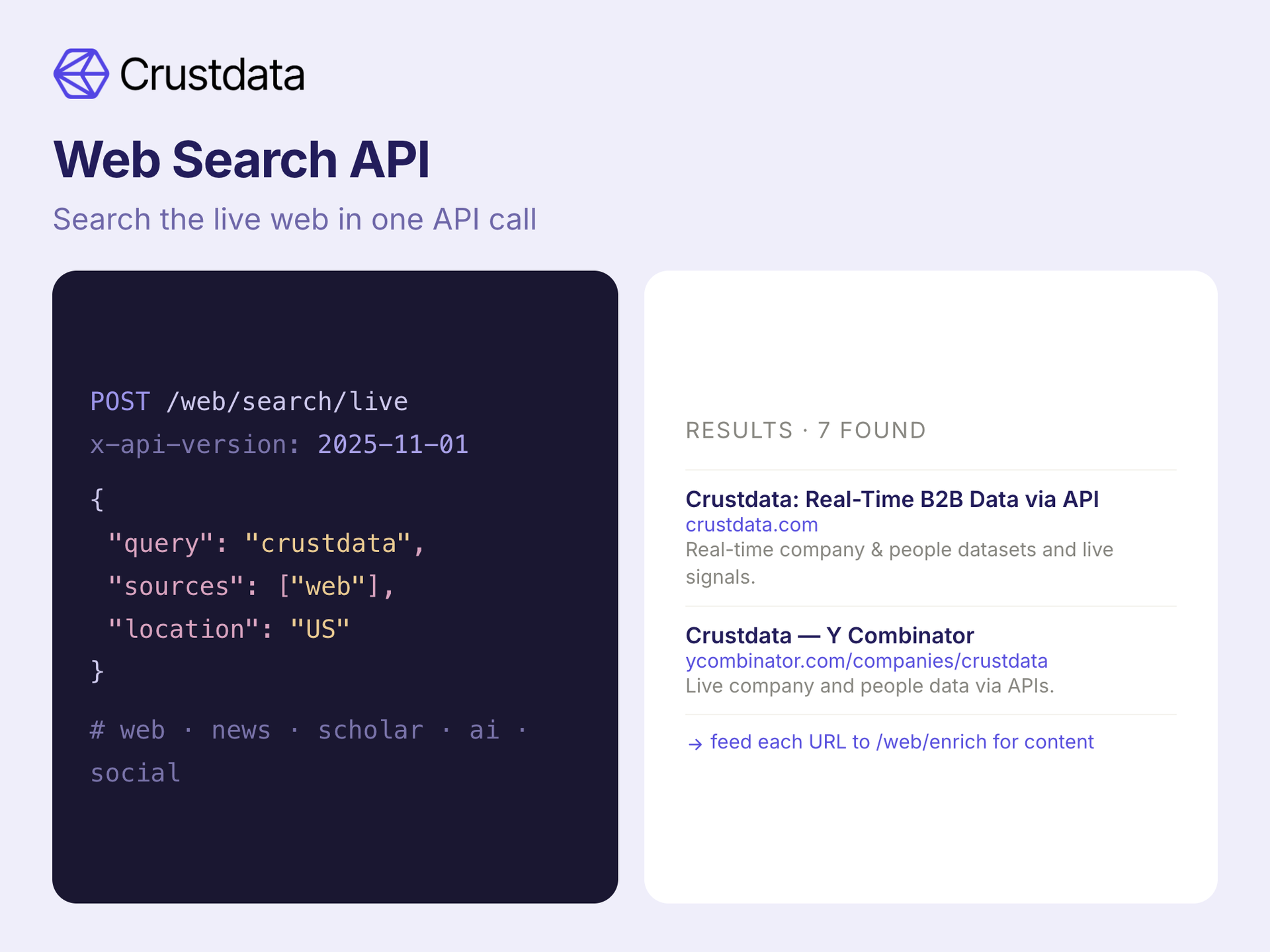The image size is (1270, 952).
Task: Select the Web Search API heading
Action: point(241,159)
